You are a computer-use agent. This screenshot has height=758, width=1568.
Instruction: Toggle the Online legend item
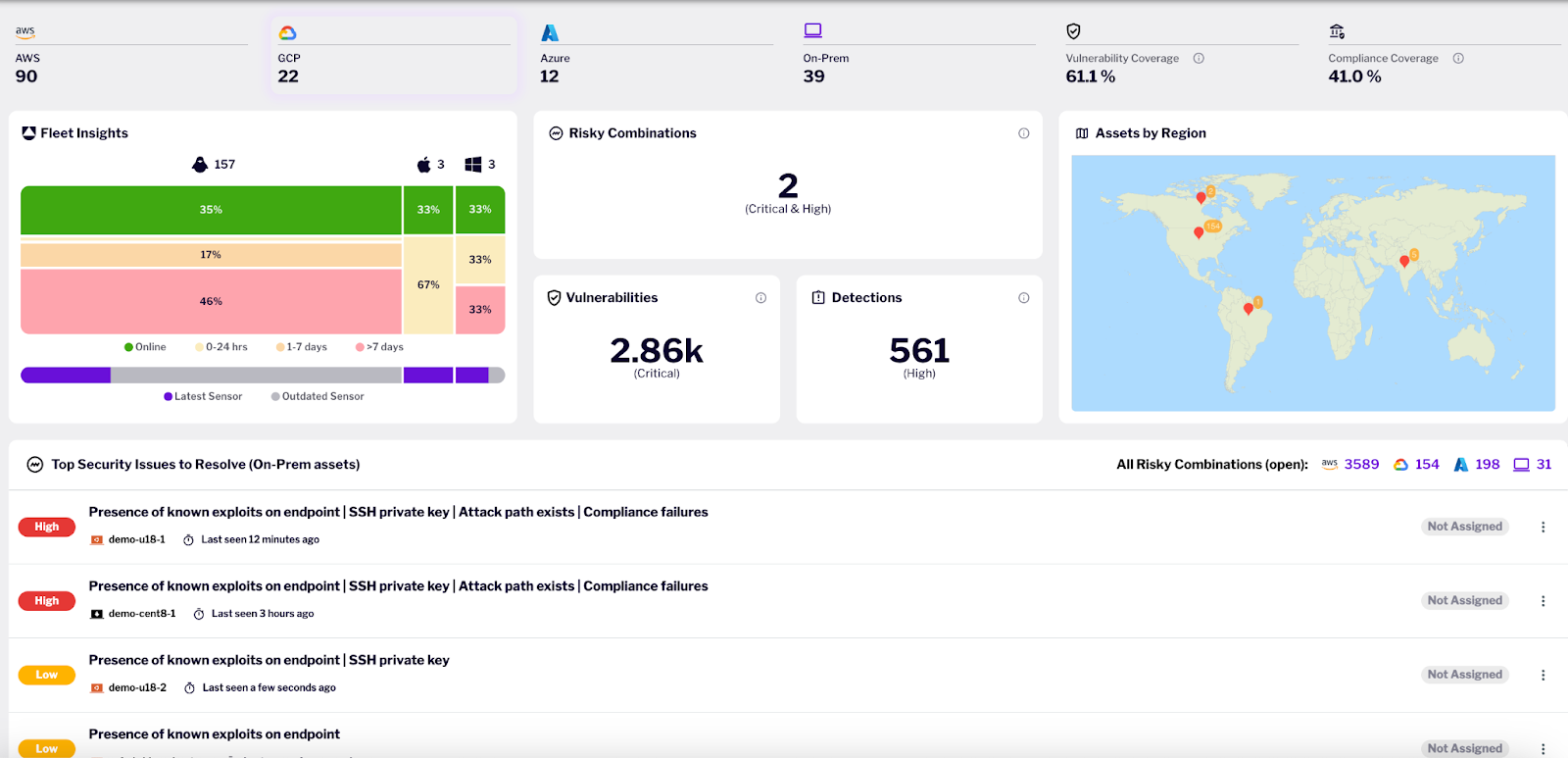(x=145, y=347)
